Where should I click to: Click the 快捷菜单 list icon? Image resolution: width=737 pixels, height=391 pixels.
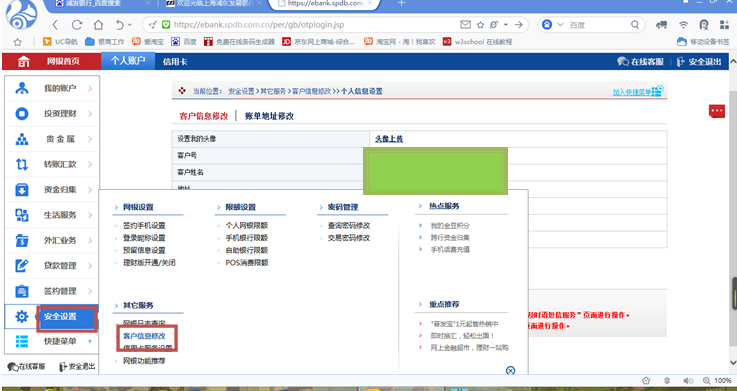(x=22, y=341)
